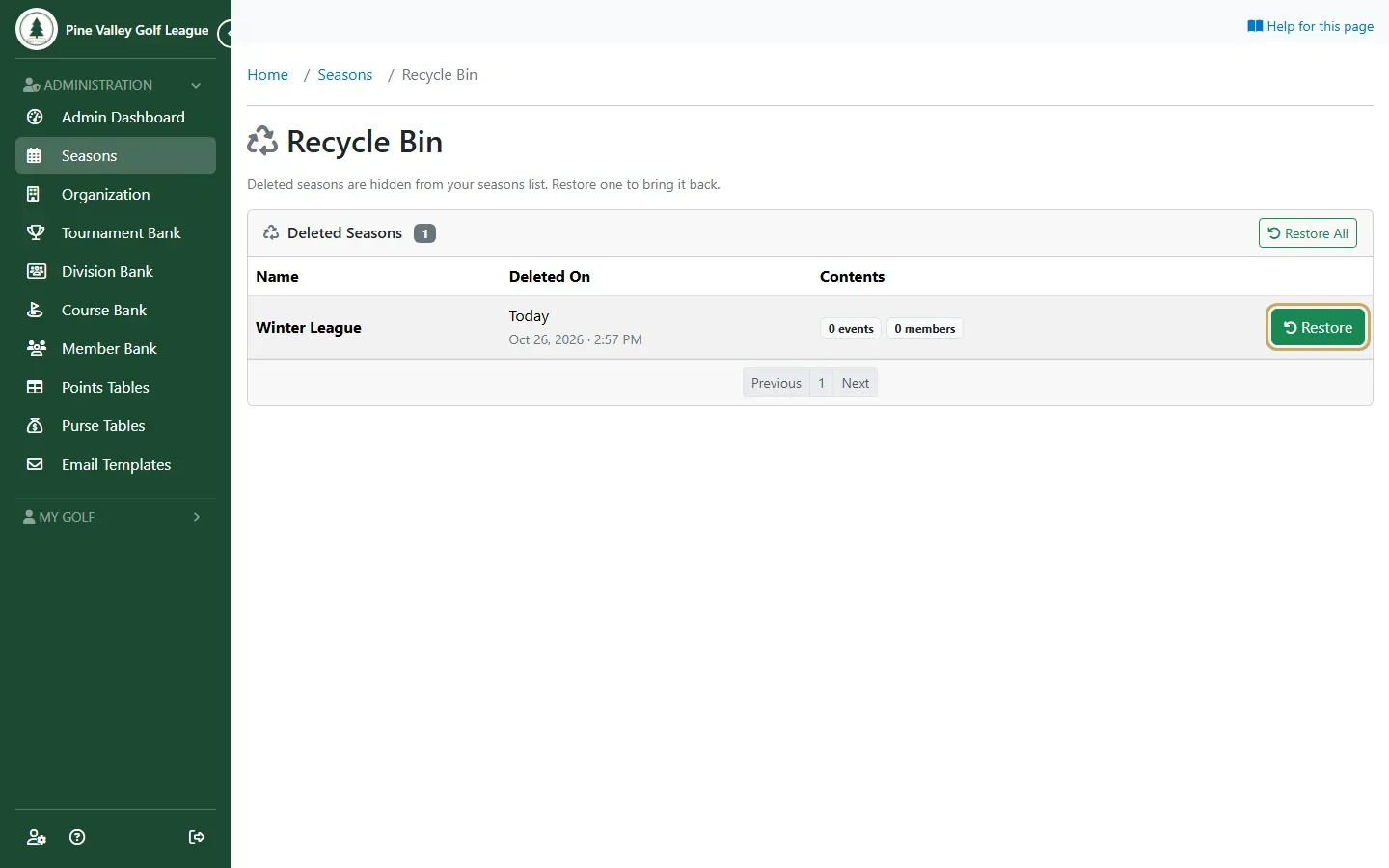Screen dimensions: 1389x868
Task: Click the Email Templates envelope icon
Action: (x=35, y=464)
